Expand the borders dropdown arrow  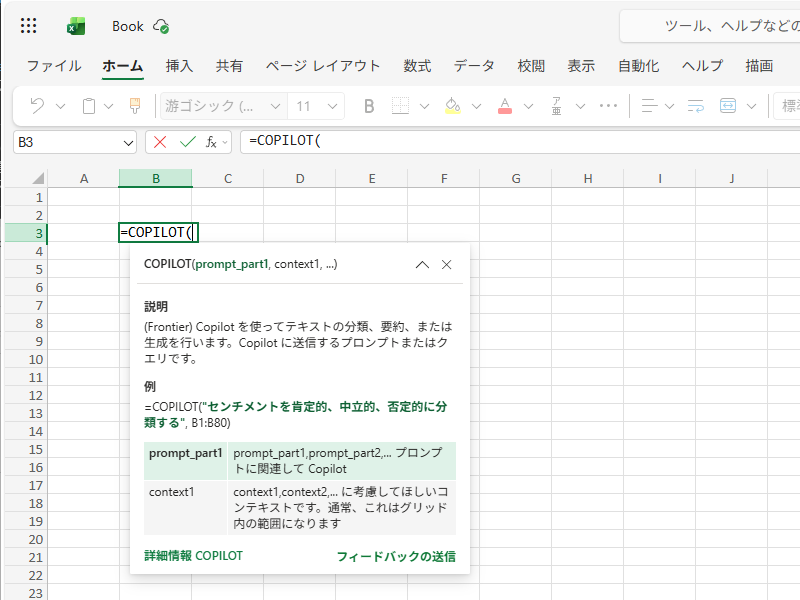pyautogui.click(x=424, y=106)
